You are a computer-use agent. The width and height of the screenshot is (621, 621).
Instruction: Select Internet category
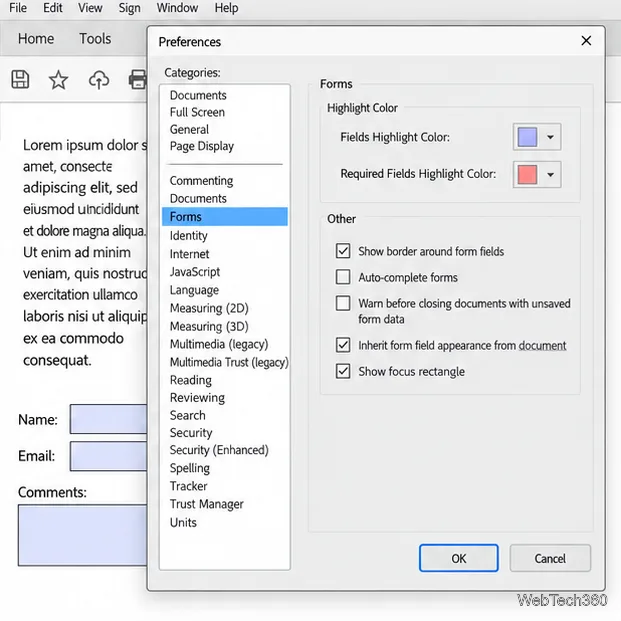point(189,254)
